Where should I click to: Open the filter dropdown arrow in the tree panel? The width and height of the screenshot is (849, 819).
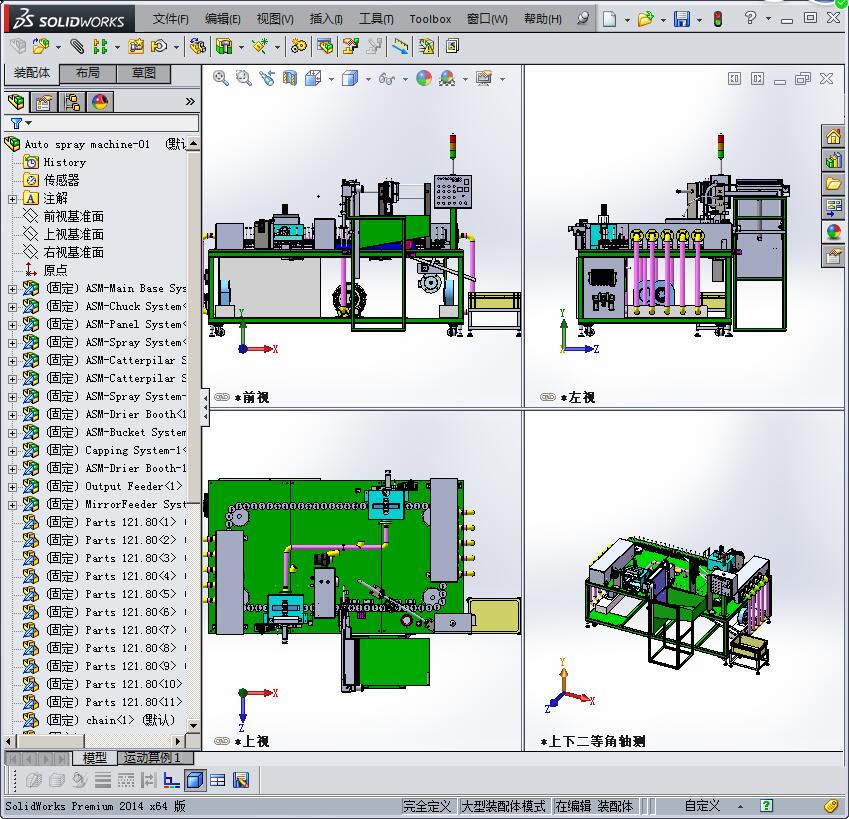[x=29, y=123]
